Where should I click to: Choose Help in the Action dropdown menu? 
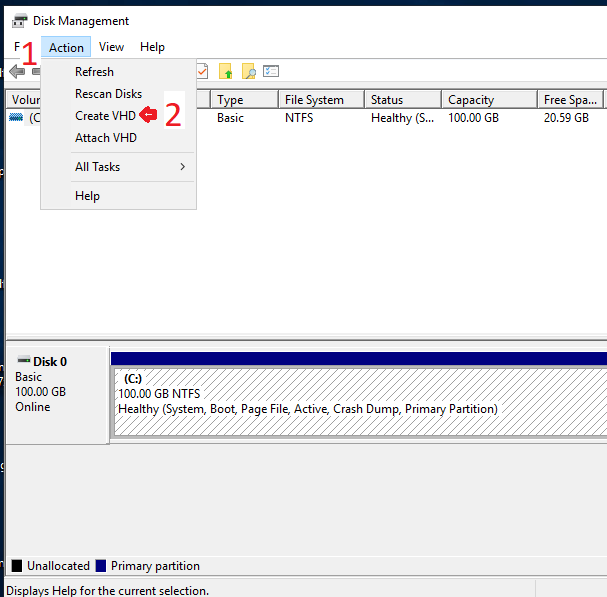click(118, 196)
